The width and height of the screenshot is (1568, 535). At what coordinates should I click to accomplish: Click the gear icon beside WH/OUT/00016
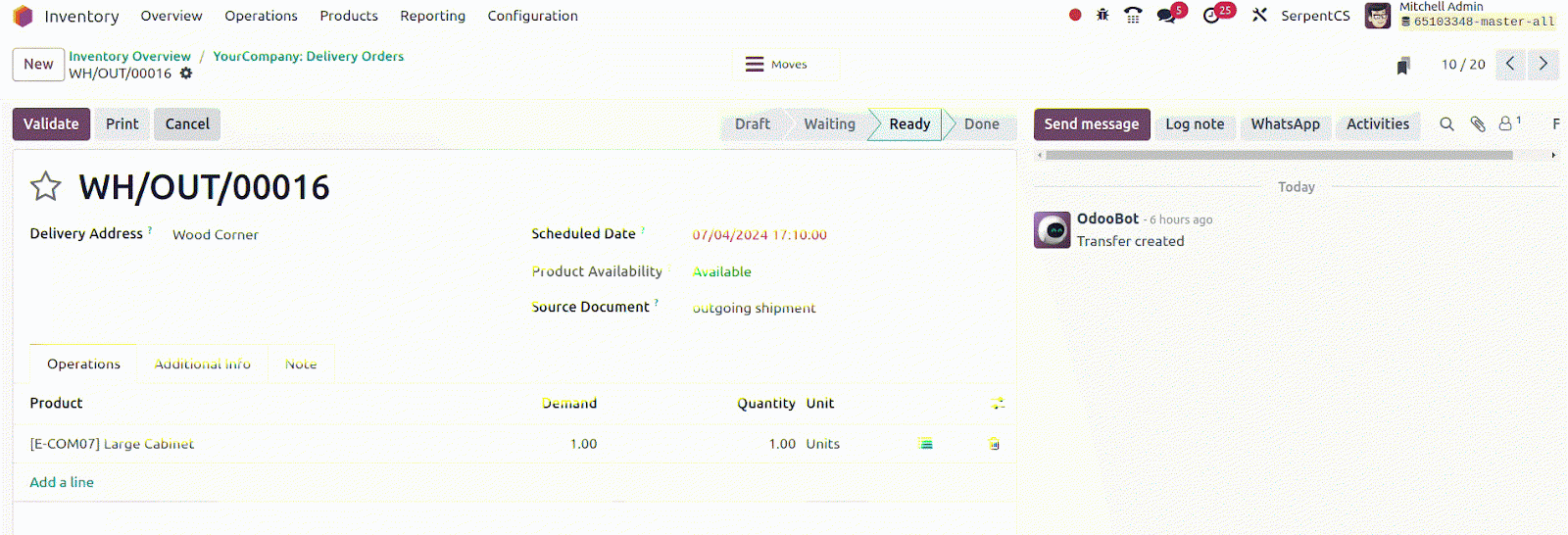[186, 73]
